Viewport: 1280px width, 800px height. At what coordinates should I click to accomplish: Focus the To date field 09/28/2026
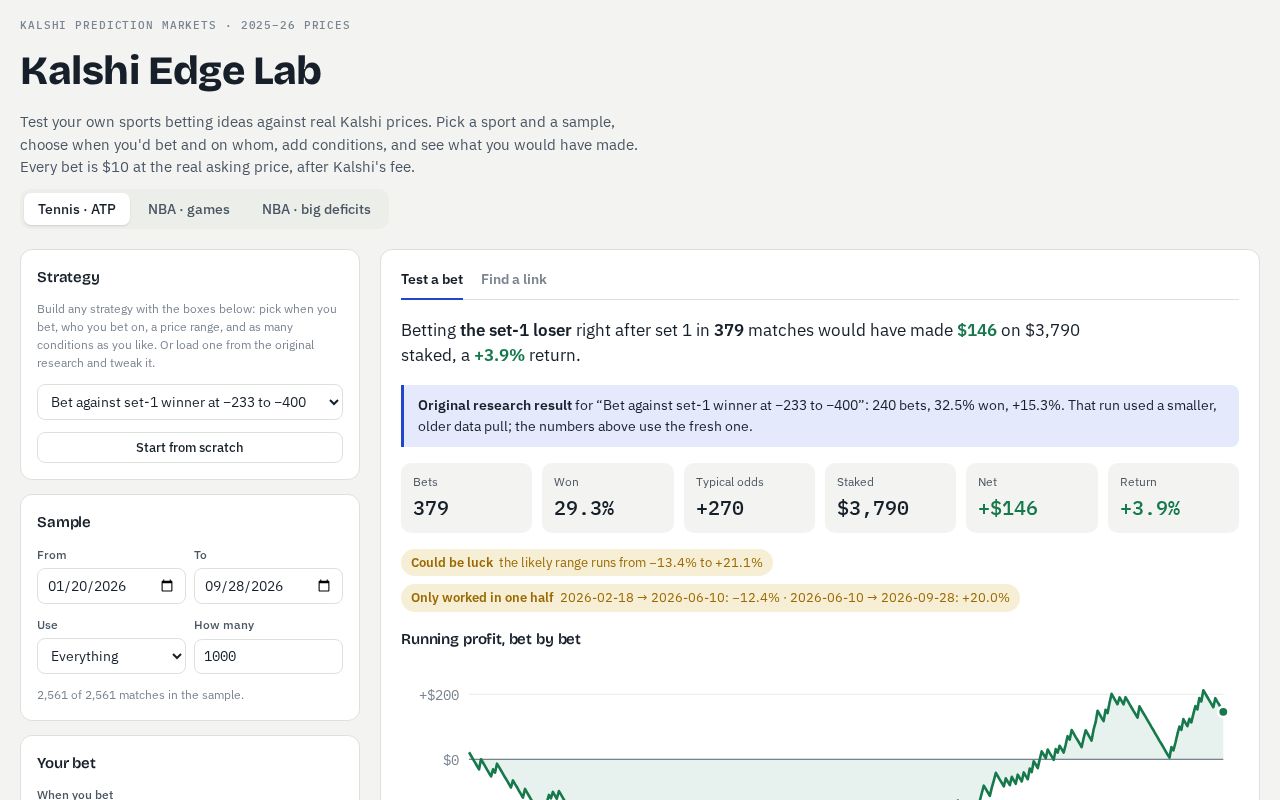(x=268, y=586)
